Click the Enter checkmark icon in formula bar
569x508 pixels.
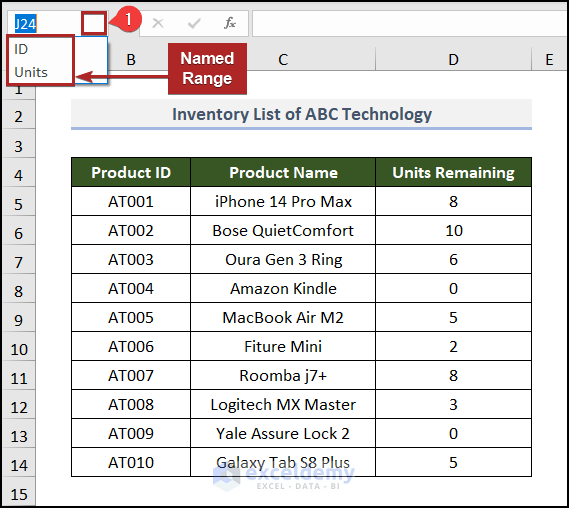[x=194, y=24]
